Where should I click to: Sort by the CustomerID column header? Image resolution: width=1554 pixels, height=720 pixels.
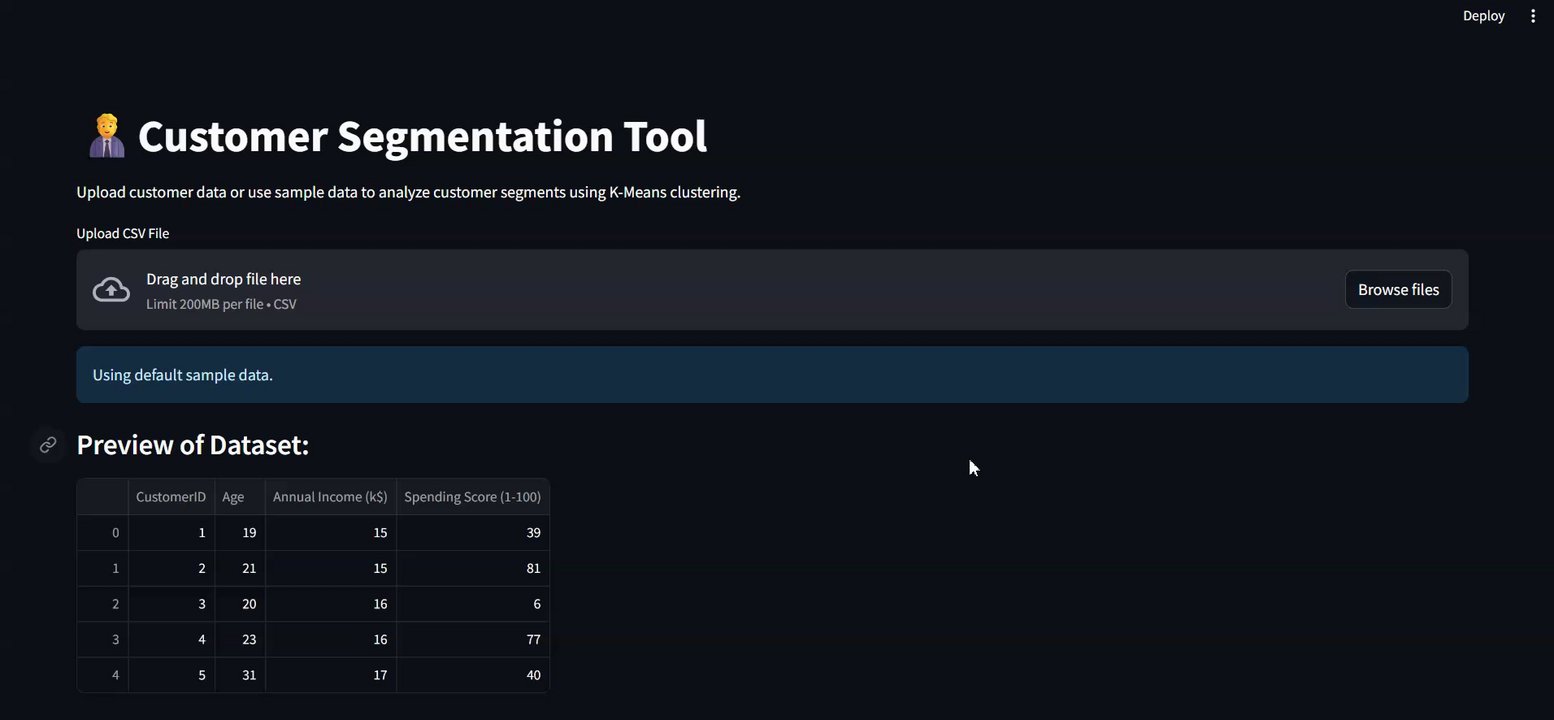pos(171,497)
